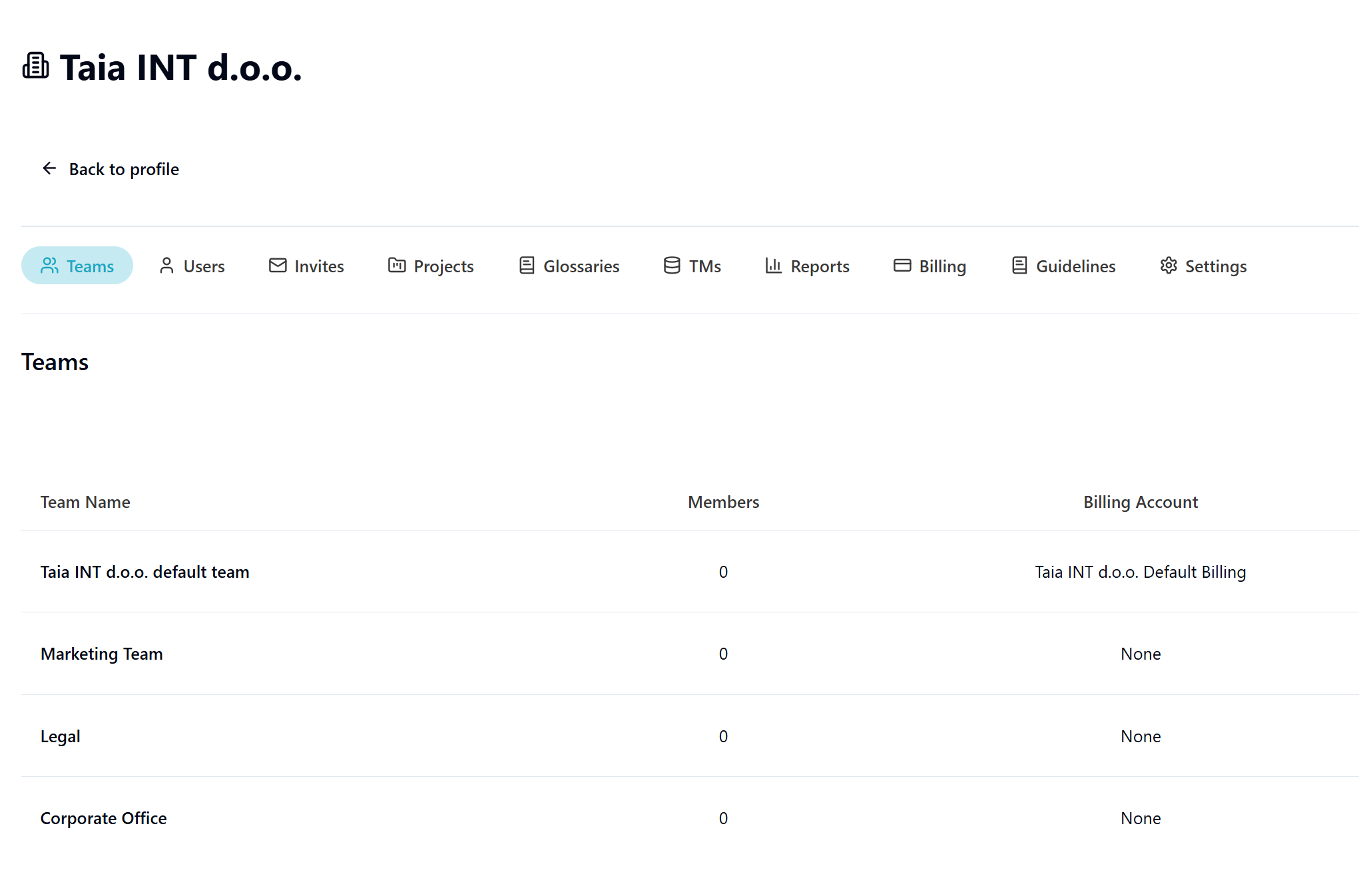
Task: Click the database icon next to TMs
Action: tap(671, 266)
